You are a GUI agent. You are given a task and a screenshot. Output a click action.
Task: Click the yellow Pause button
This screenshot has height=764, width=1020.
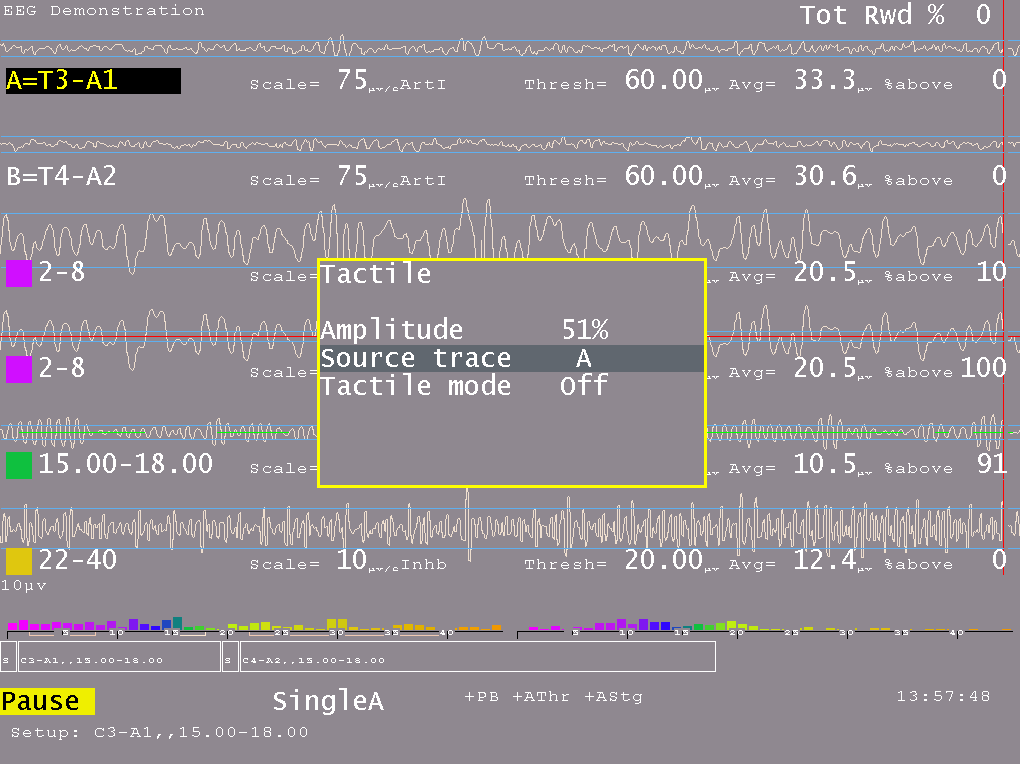pyautogui.click(x=47, y=701)
